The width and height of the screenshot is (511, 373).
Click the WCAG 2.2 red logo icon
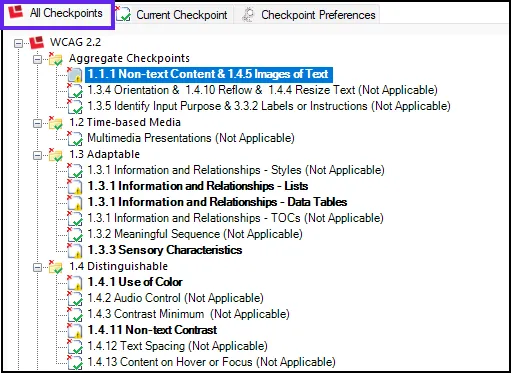(37, 42)
